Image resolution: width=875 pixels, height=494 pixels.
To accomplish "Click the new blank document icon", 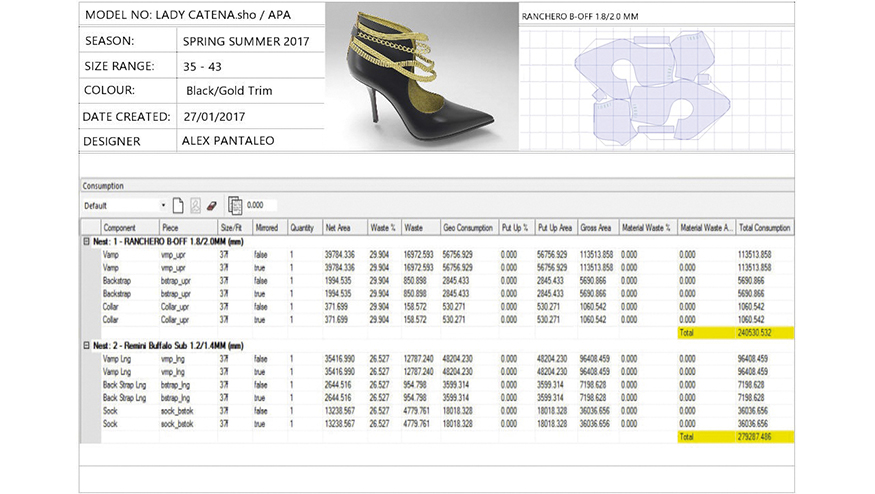I will (178, 205).
